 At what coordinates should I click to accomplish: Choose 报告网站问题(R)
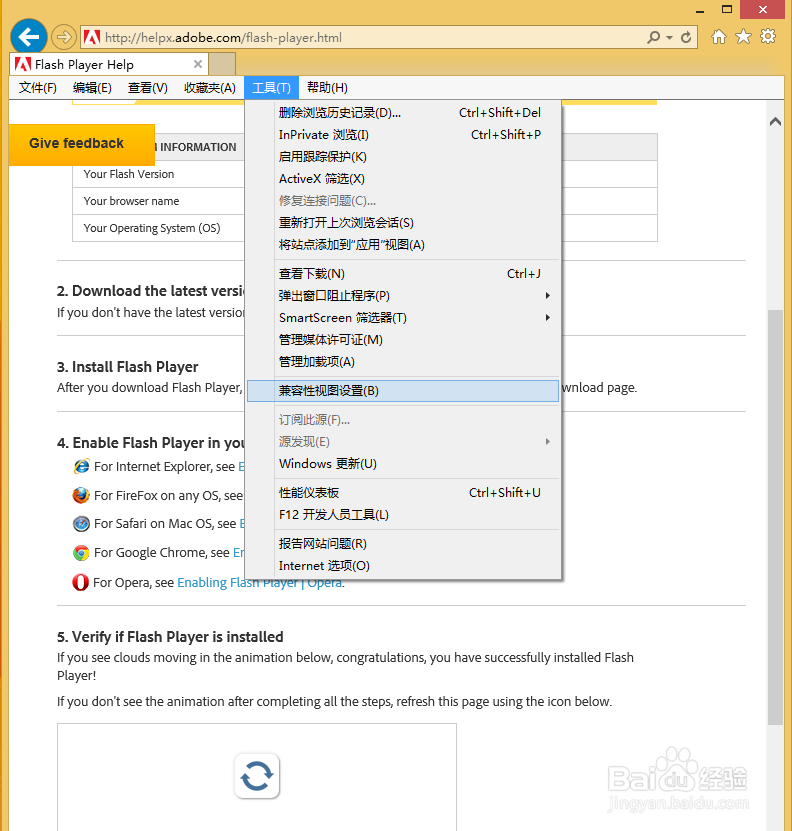click(x=404, y=544)
